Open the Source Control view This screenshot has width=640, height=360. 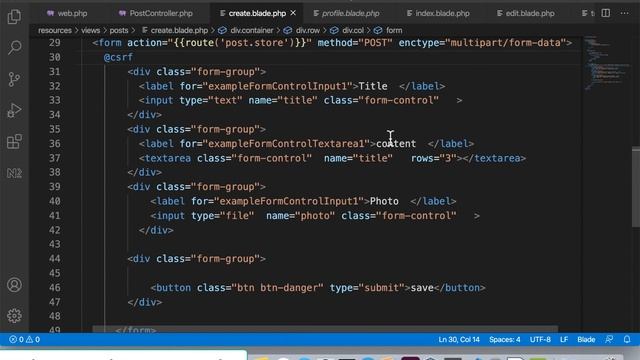pos(14,79)
